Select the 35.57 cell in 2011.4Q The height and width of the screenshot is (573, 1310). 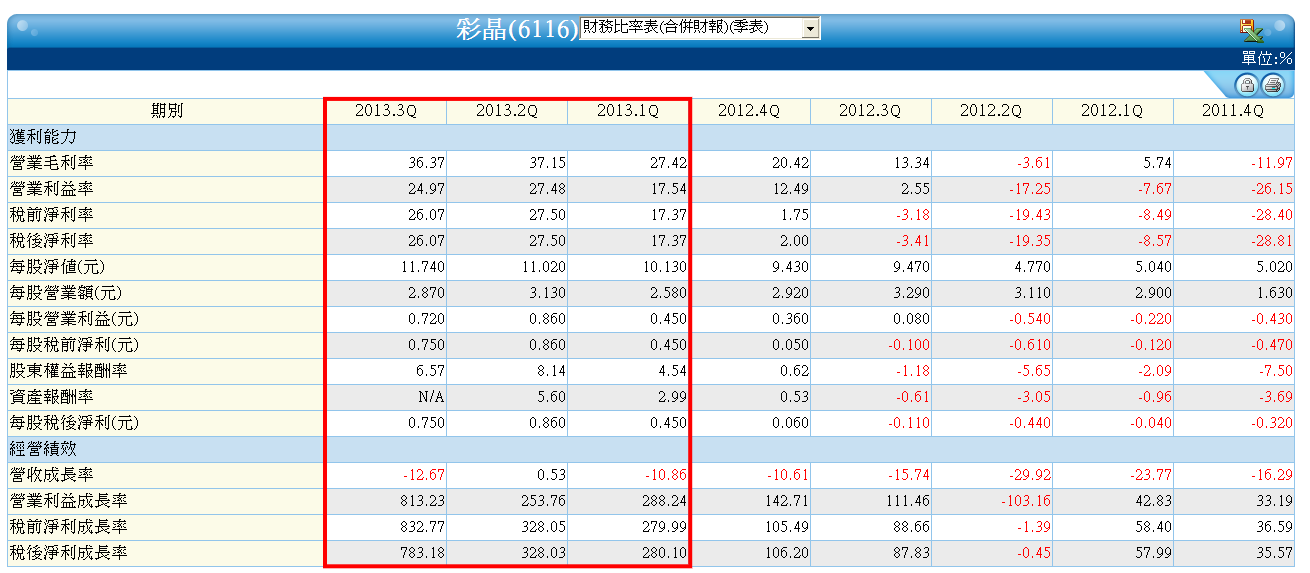point(1274,553)
